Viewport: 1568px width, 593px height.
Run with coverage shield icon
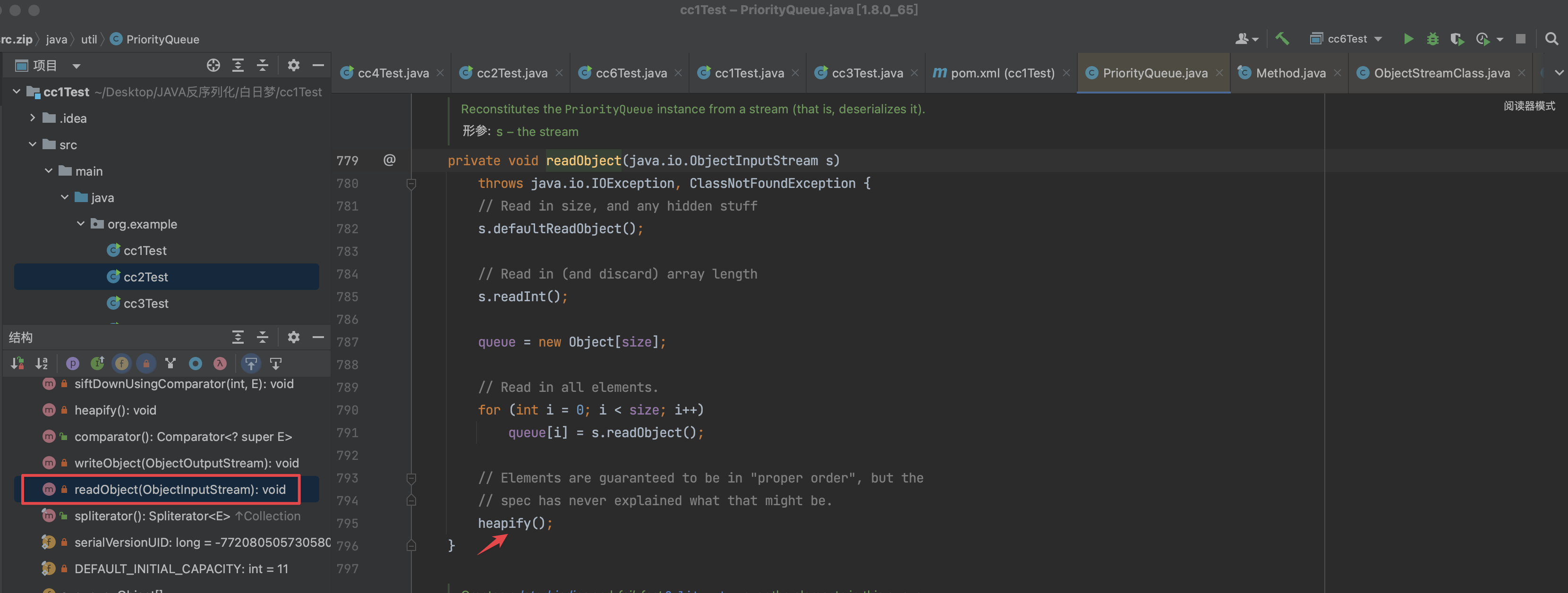tap(1457, 39)
